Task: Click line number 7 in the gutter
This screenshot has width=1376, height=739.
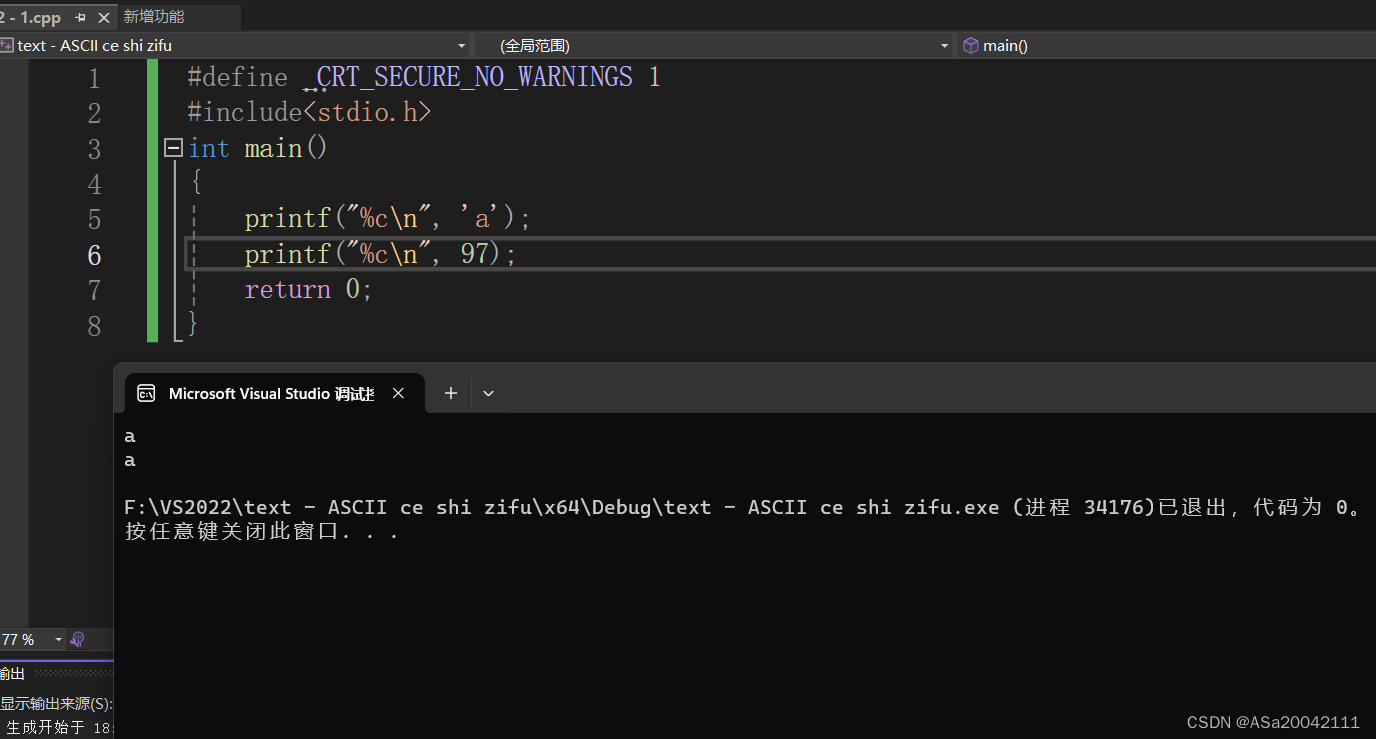Action: pyautogui.click(x=94, y=290)
